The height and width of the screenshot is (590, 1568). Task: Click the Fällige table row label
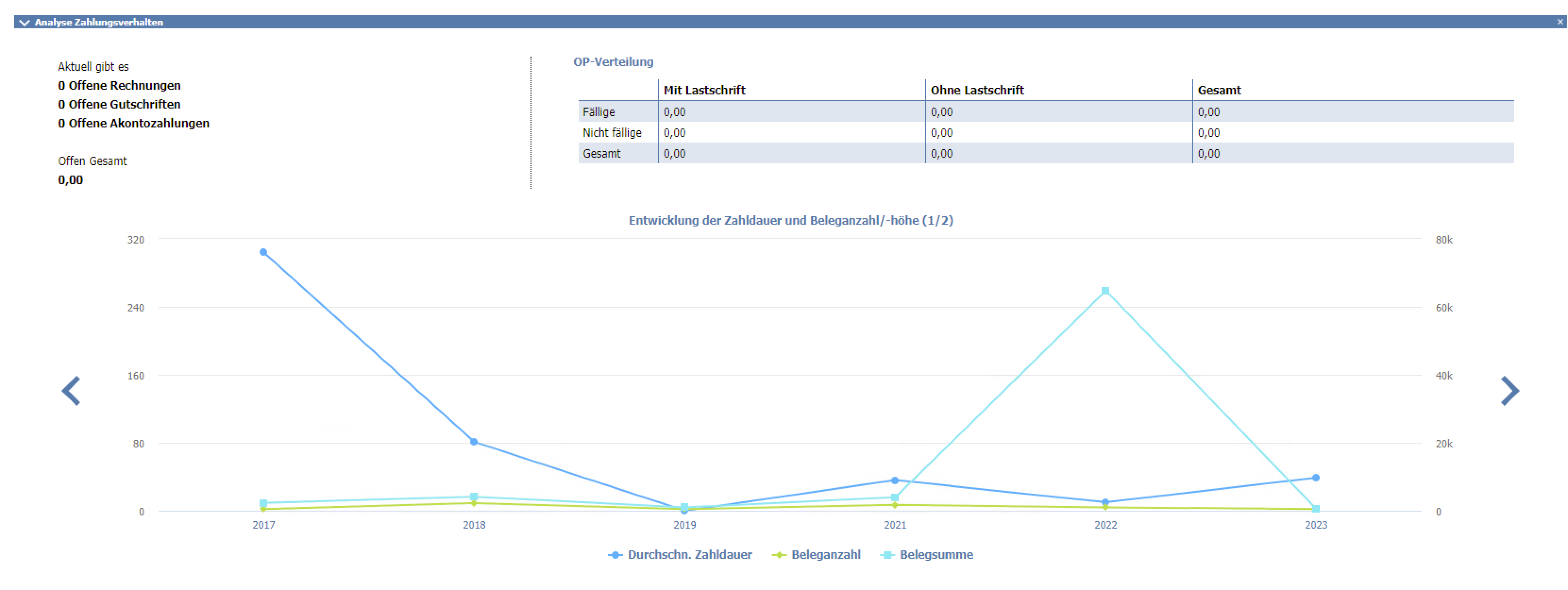point(599,112)
